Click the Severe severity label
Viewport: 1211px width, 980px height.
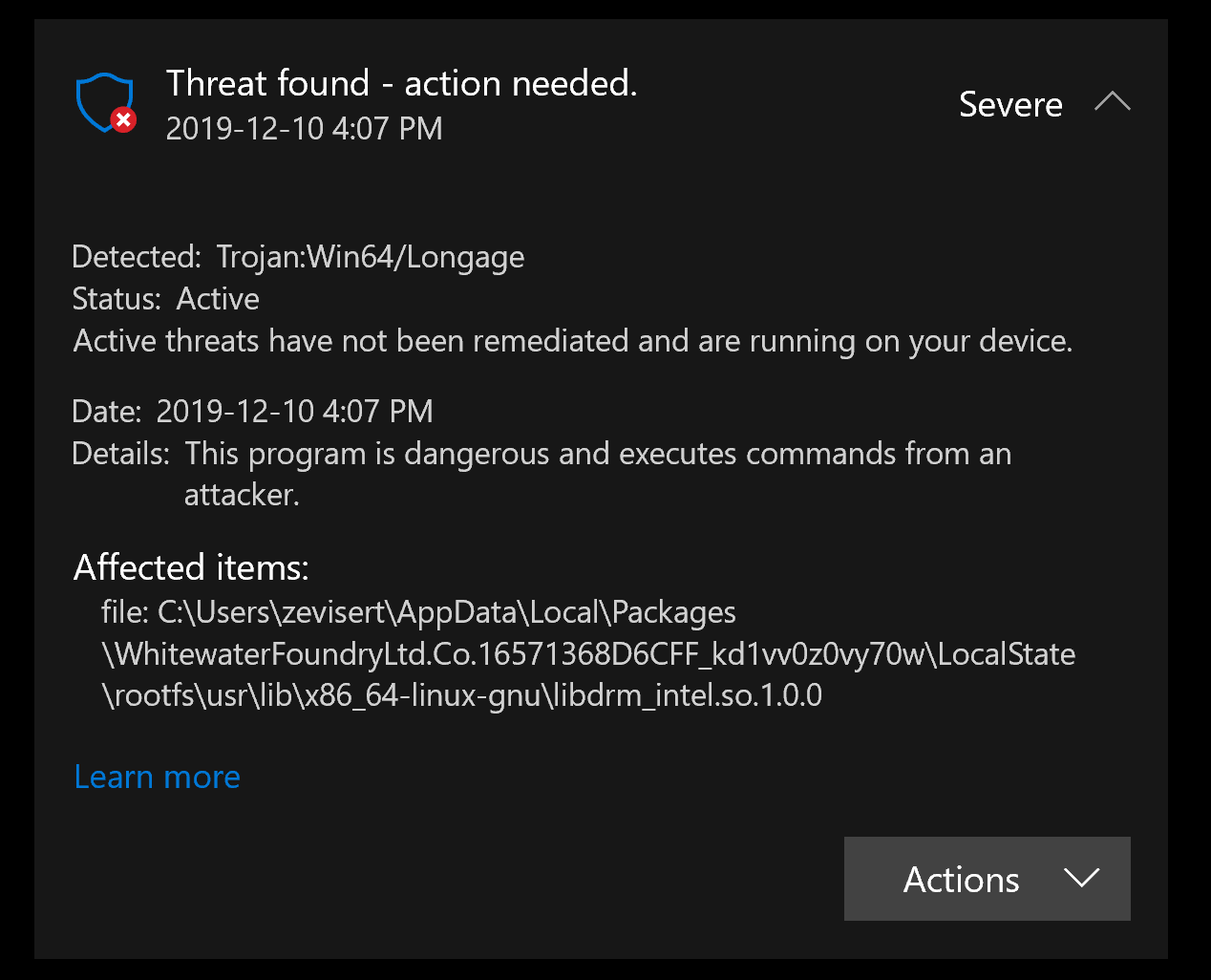[x=1010, y=104]
